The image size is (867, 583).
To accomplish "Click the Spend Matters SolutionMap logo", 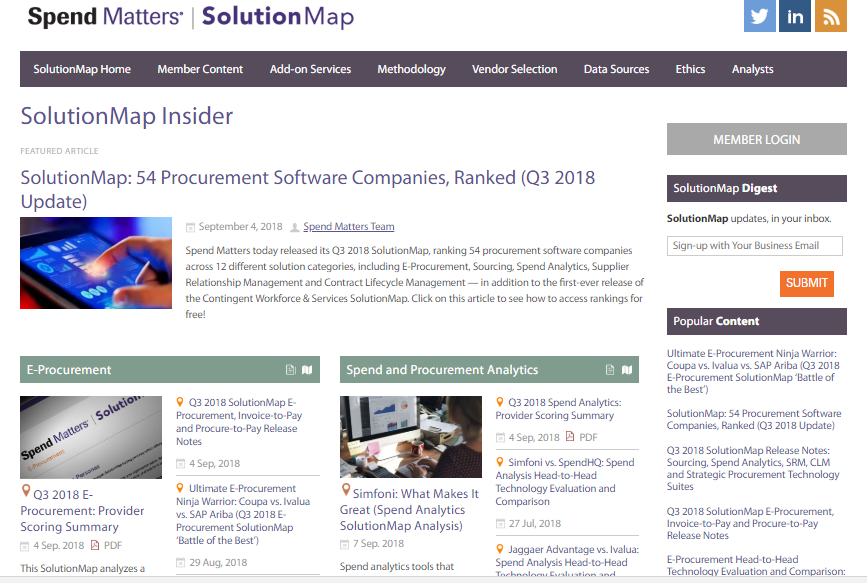I will tap(190, 17).
